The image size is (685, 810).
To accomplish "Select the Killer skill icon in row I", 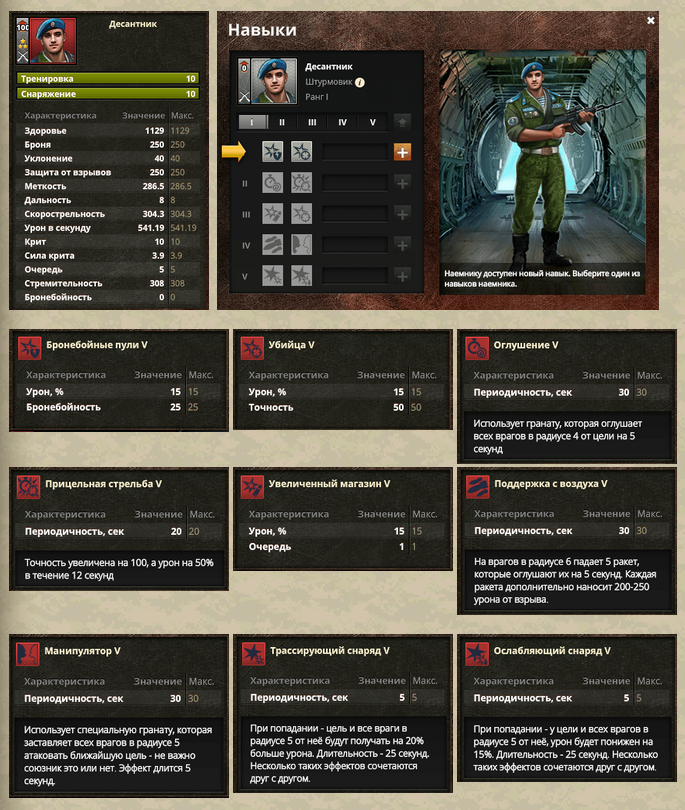I will coord(301,152).
